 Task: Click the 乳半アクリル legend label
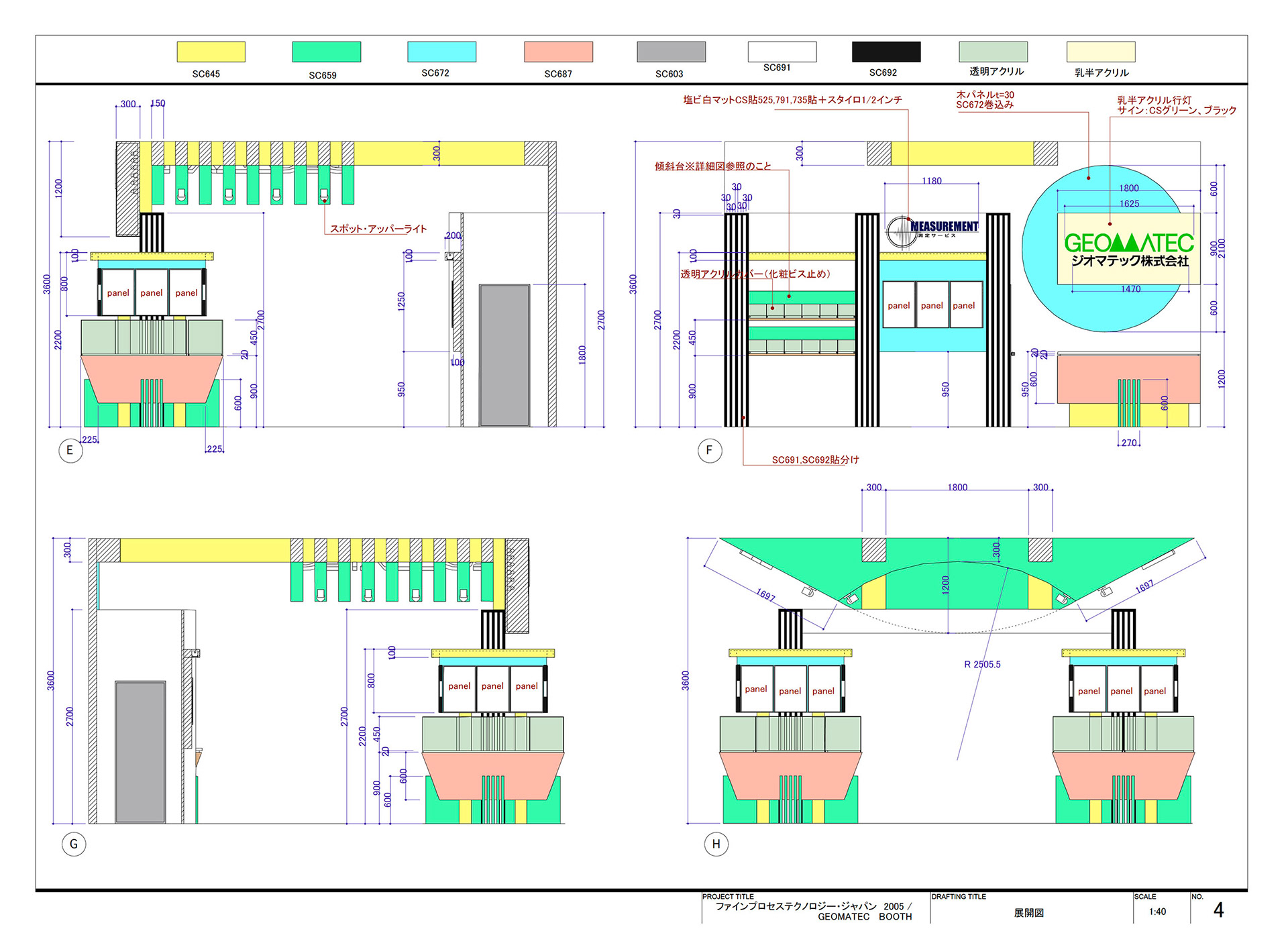click(x=1102, y=72)
